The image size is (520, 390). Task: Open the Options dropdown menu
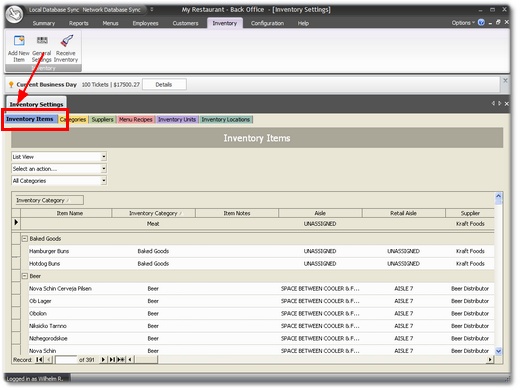click(463, 23)
